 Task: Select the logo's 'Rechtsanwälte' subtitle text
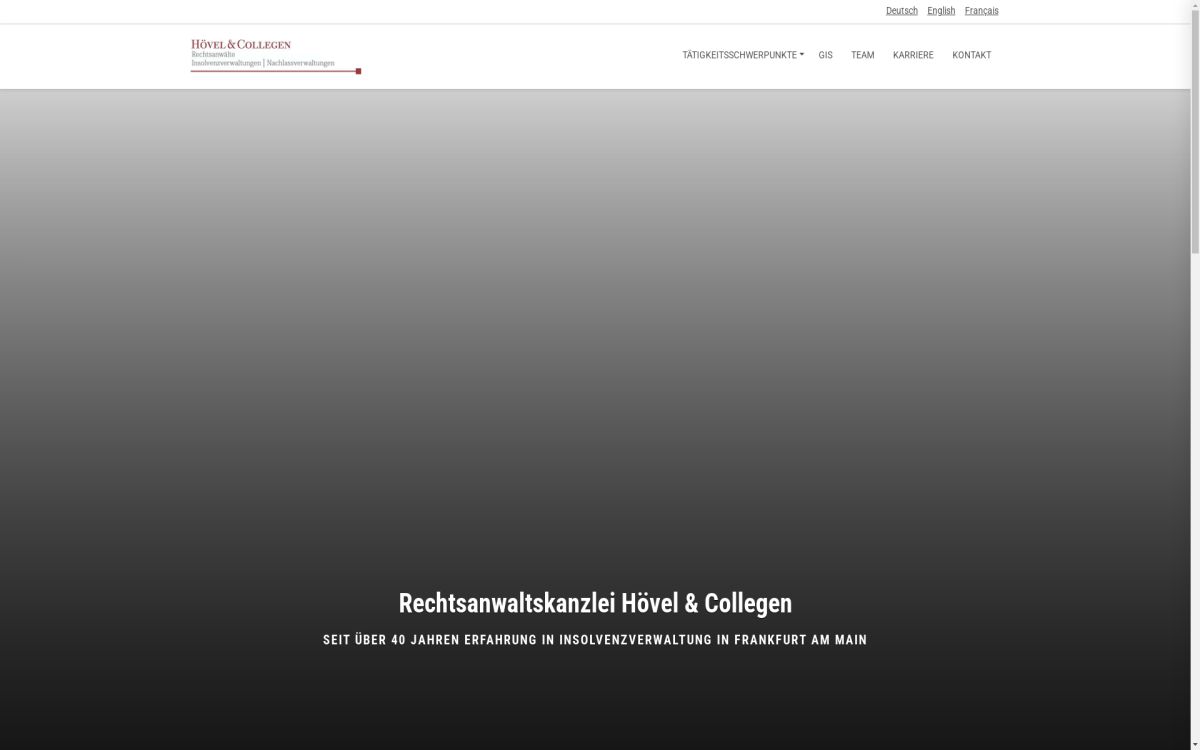coord(213,54)
